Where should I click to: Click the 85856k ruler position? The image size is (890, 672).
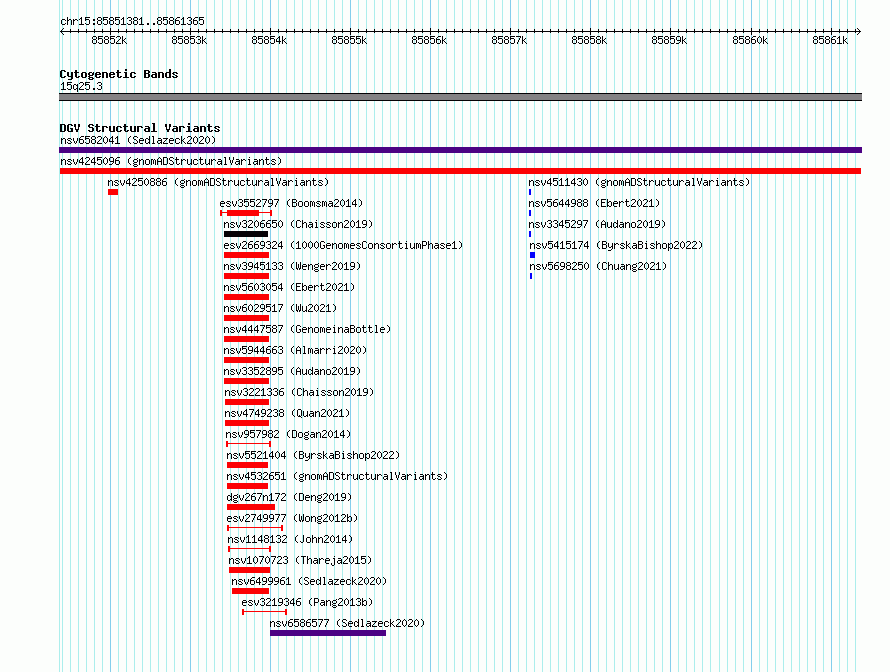click(x=429, y=40)
